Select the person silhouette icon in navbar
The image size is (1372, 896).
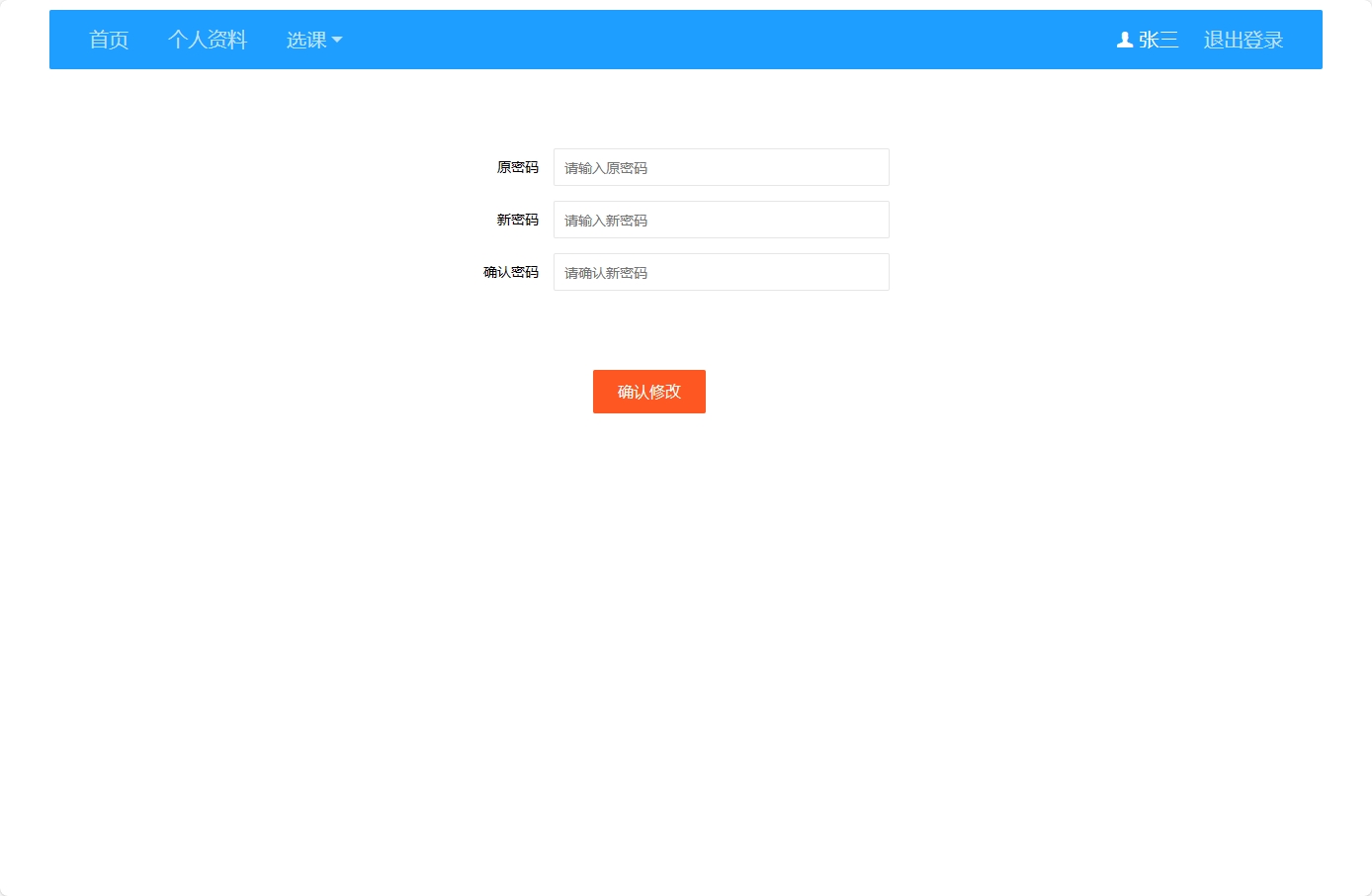pyautogui.click(x=1123, y=40)
